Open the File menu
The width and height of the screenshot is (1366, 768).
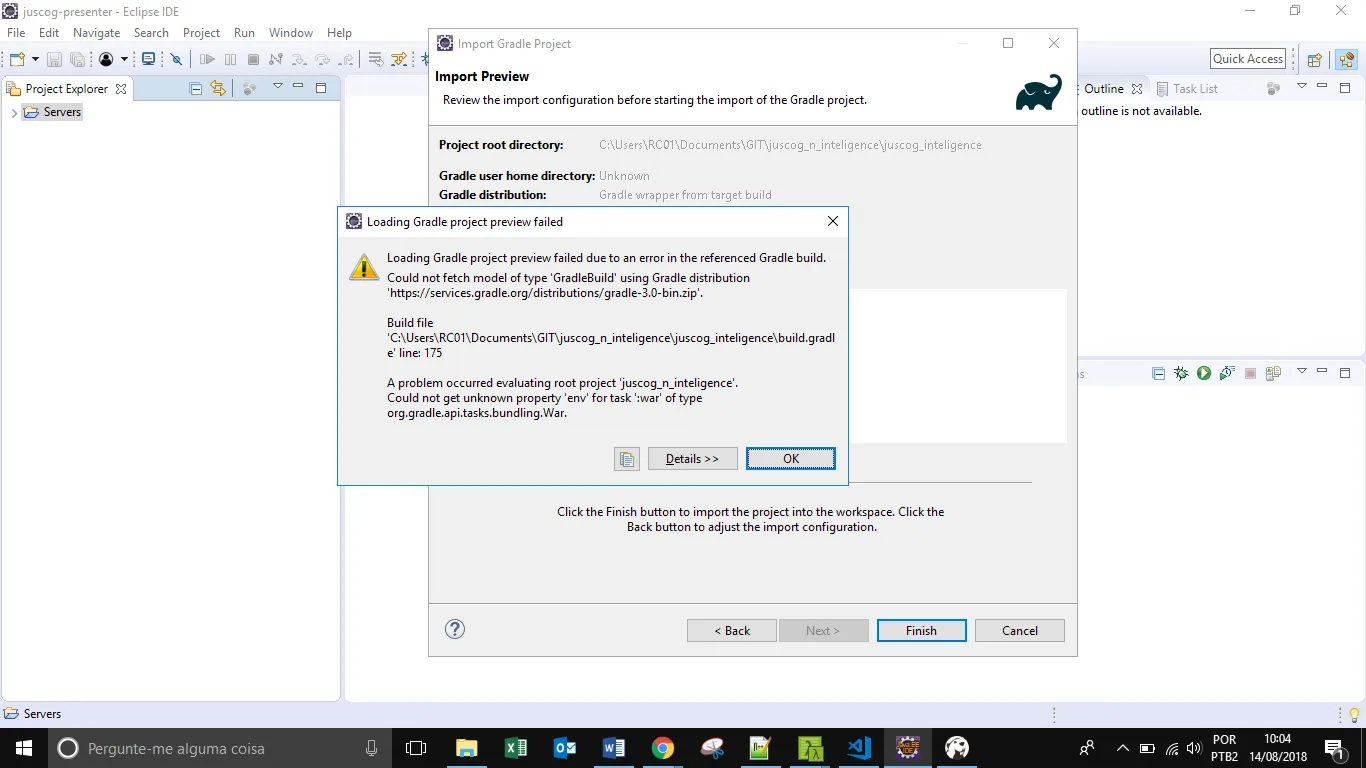16,33
